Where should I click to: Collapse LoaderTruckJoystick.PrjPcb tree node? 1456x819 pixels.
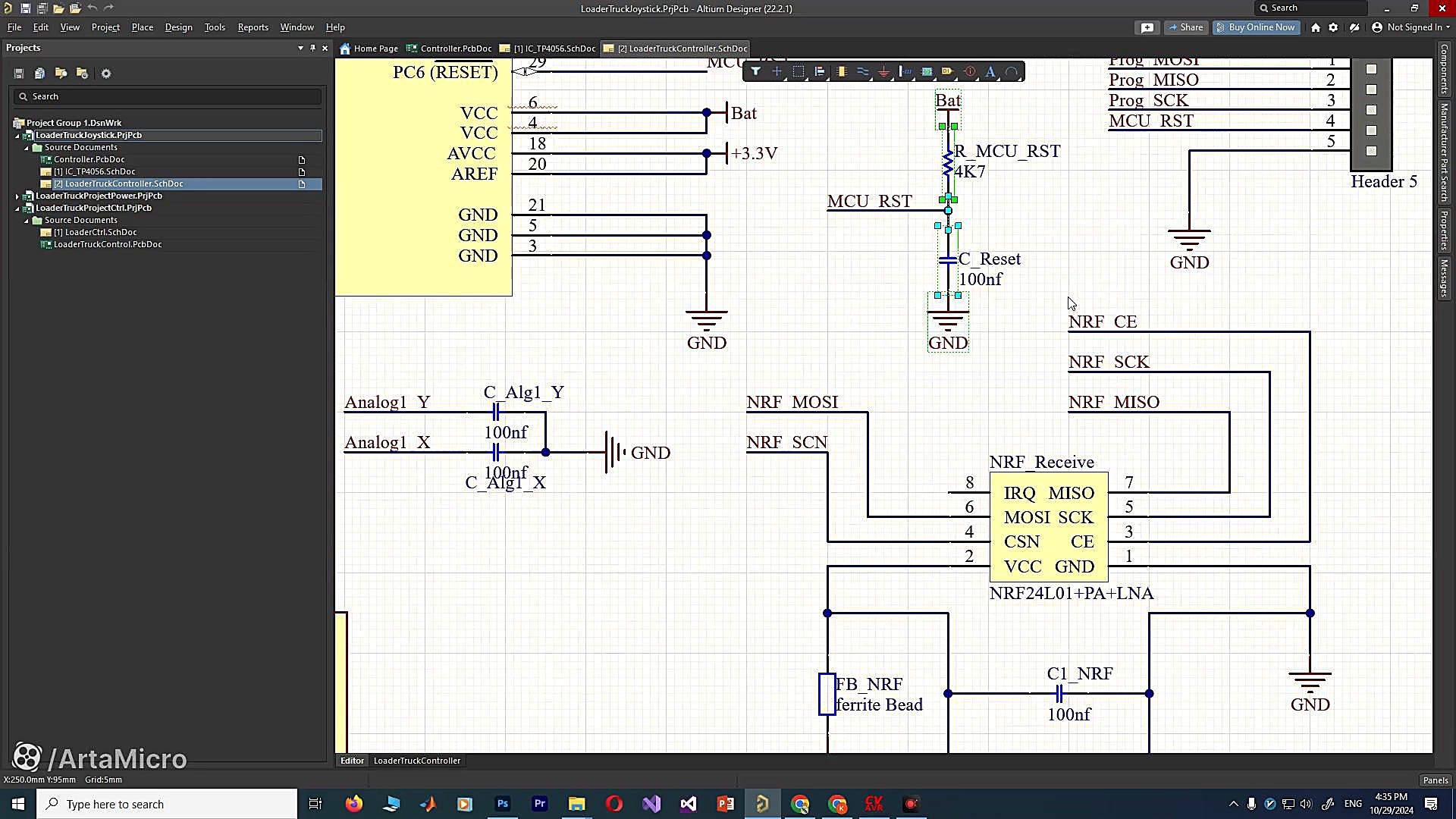coord(17,135)
